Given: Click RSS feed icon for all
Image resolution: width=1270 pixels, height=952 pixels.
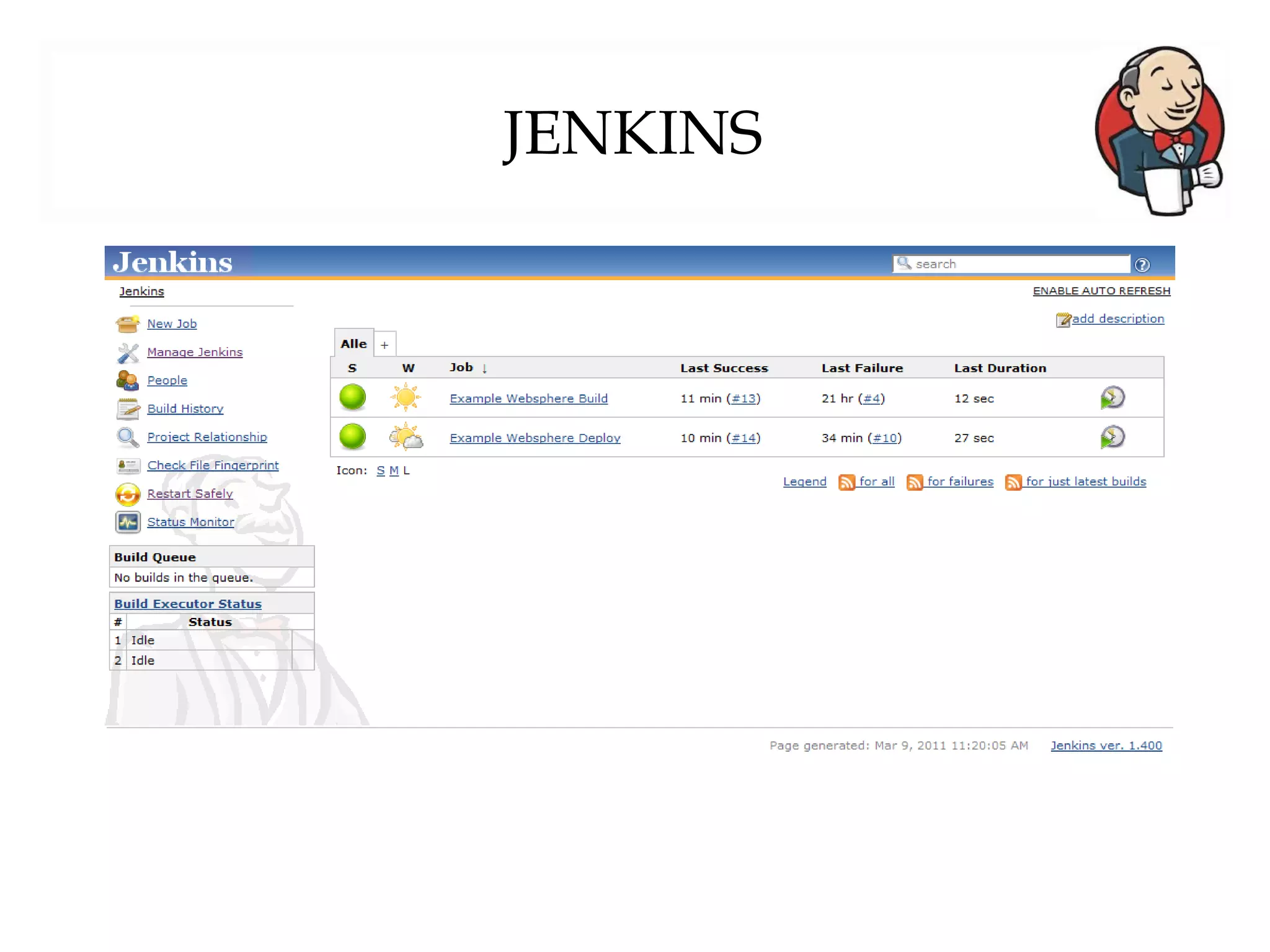Looking at the screenshot, I should [846, 482].
